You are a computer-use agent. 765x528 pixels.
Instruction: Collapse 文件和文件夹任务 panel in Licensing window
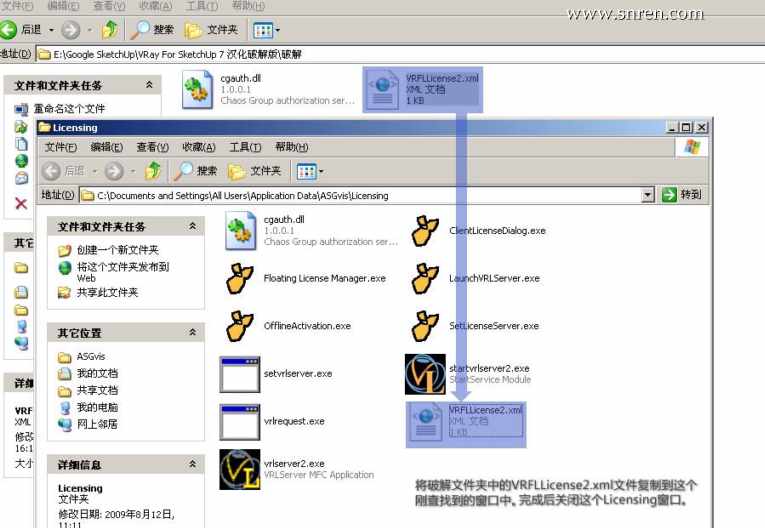click(193, 226)
